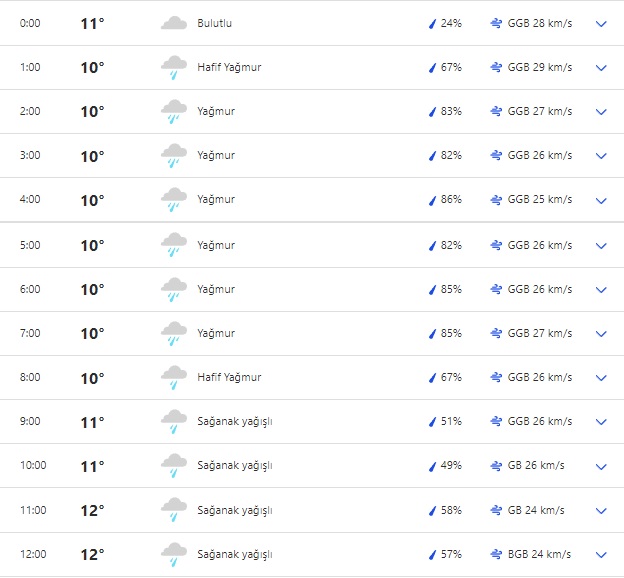The image size is (624, 578).
Task: Click the 'Hafif Yağmur' label at 8:00
Action: point(229,377)
